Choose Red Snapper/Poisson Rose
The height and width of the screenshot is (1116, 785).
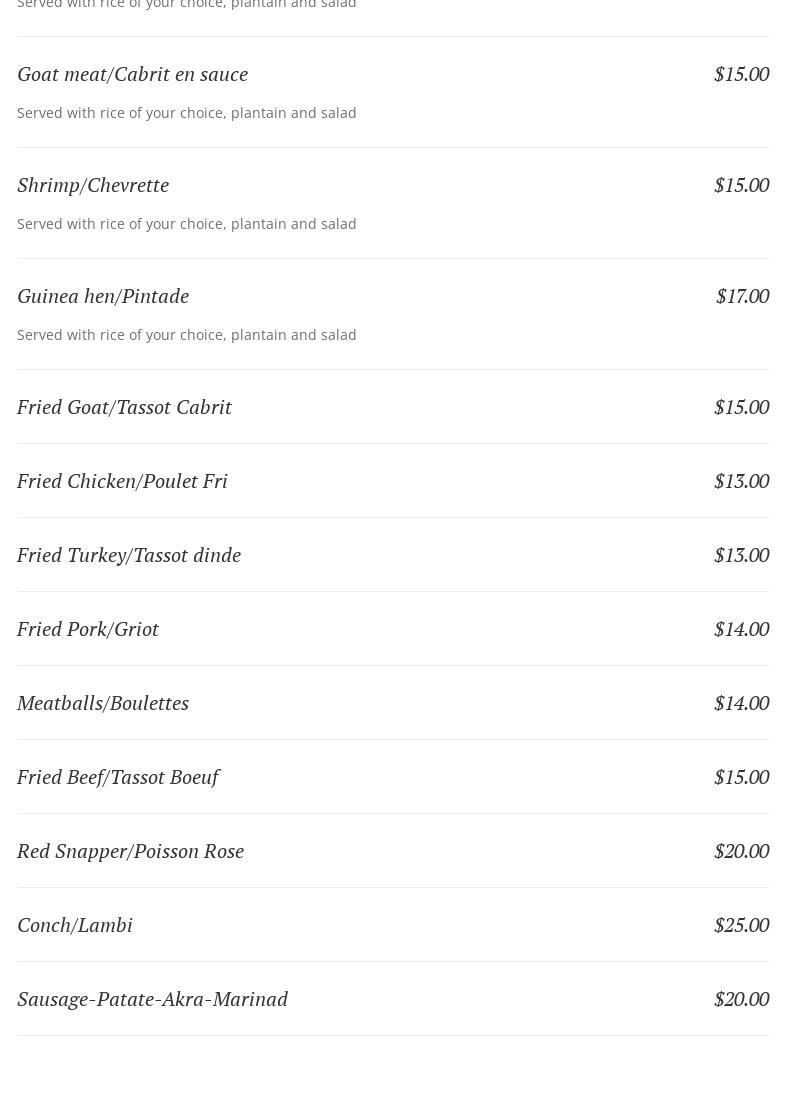(x=130, y=851)
